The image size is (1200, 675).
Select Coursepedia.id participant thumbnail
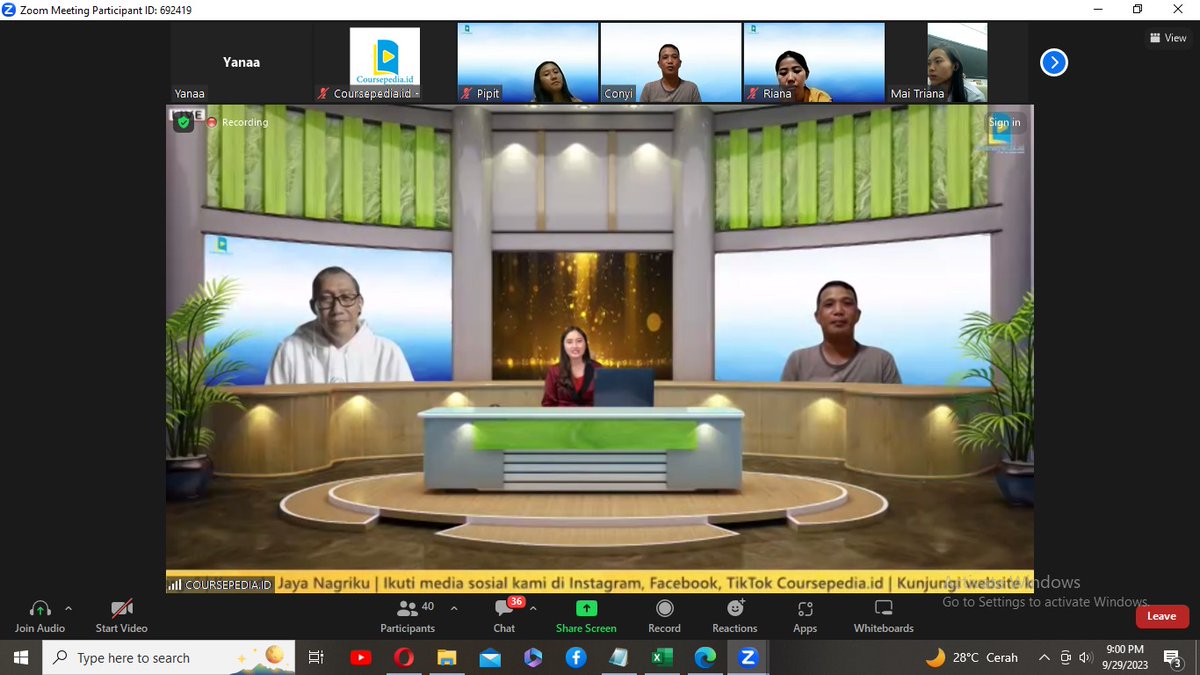(385, 63)
